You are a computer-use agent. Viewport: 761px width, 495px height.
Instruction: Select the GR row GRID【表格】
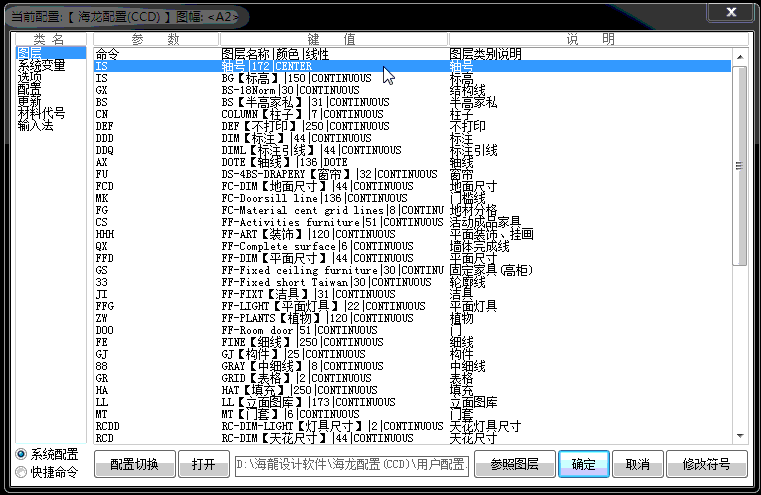[x=413, y=379]
